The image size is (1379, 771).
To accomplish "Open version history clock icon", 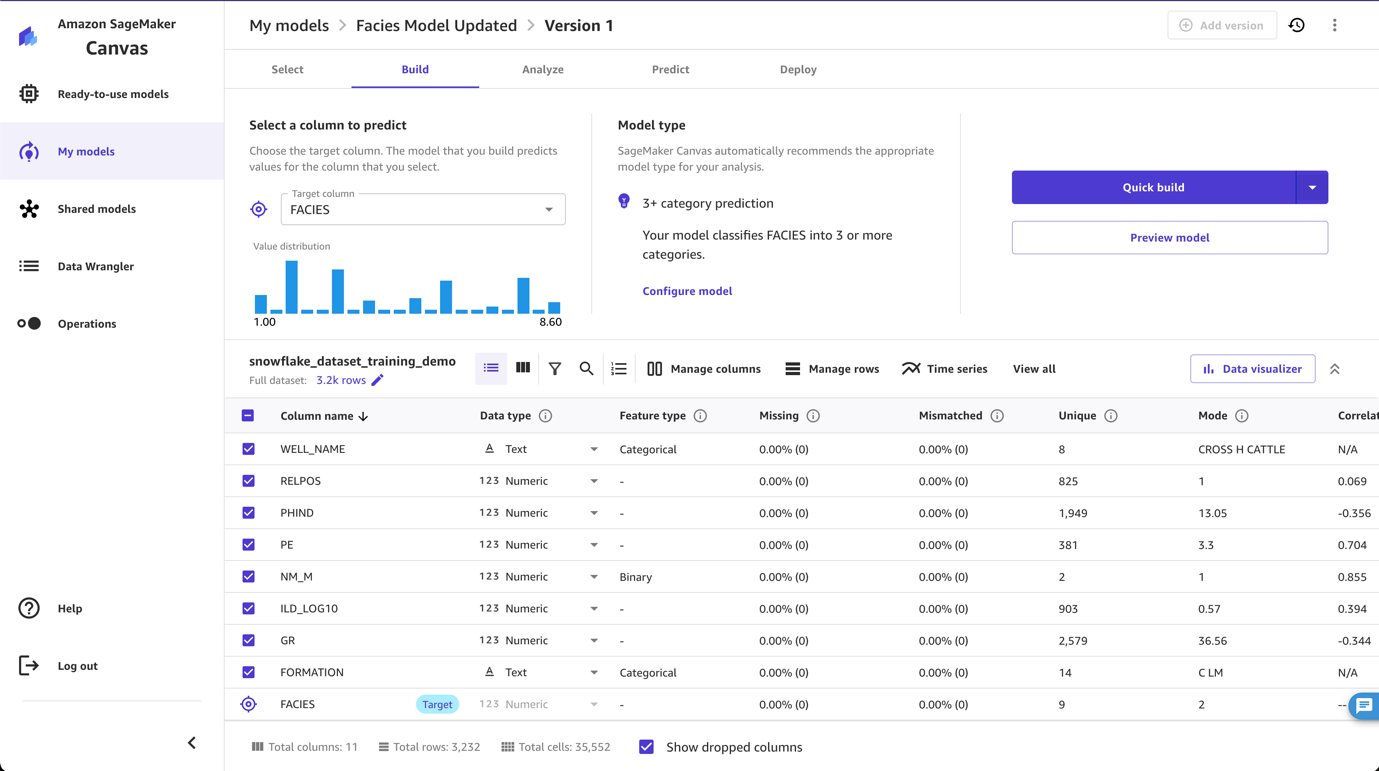I will coord(1297,25).
